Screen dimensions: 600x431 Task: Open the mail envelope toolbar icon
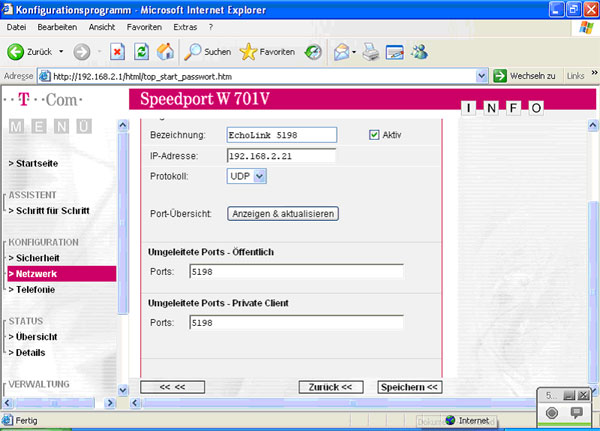341,51
